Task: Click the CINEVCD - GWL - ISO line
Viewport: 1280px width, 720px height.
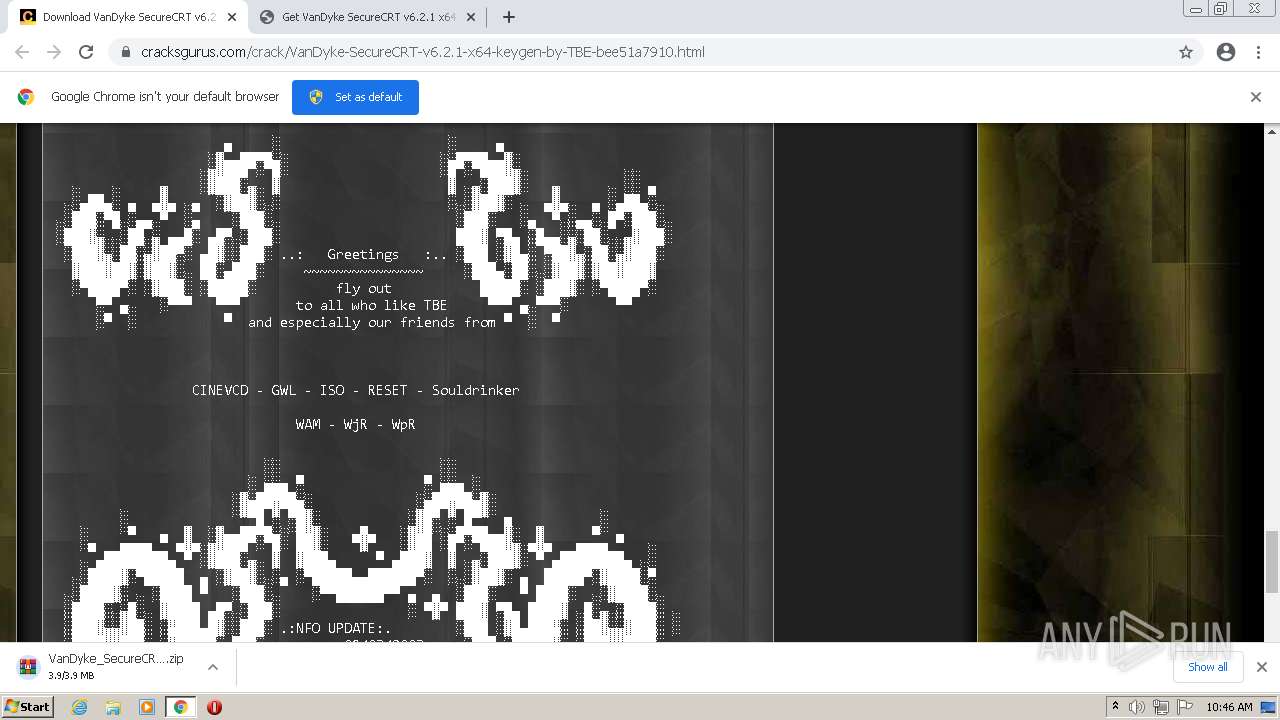Action: click(355, 390)
